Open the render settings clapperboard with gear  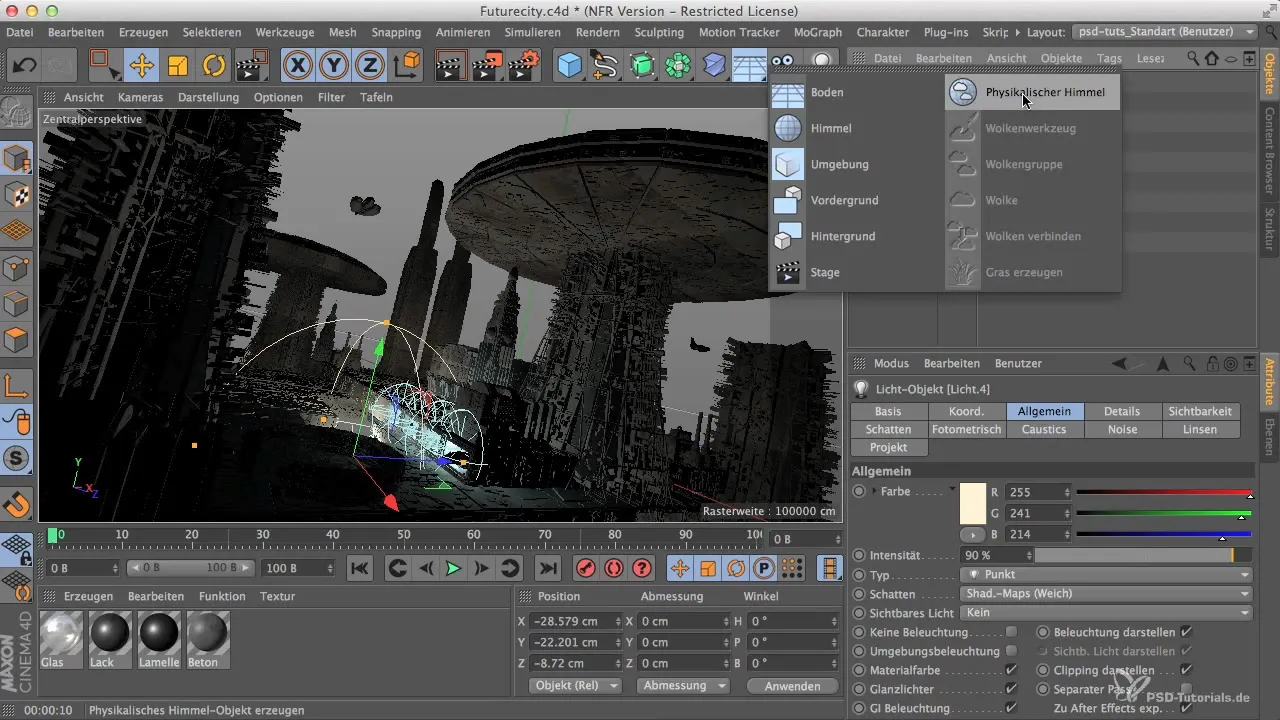click(524, 66)
